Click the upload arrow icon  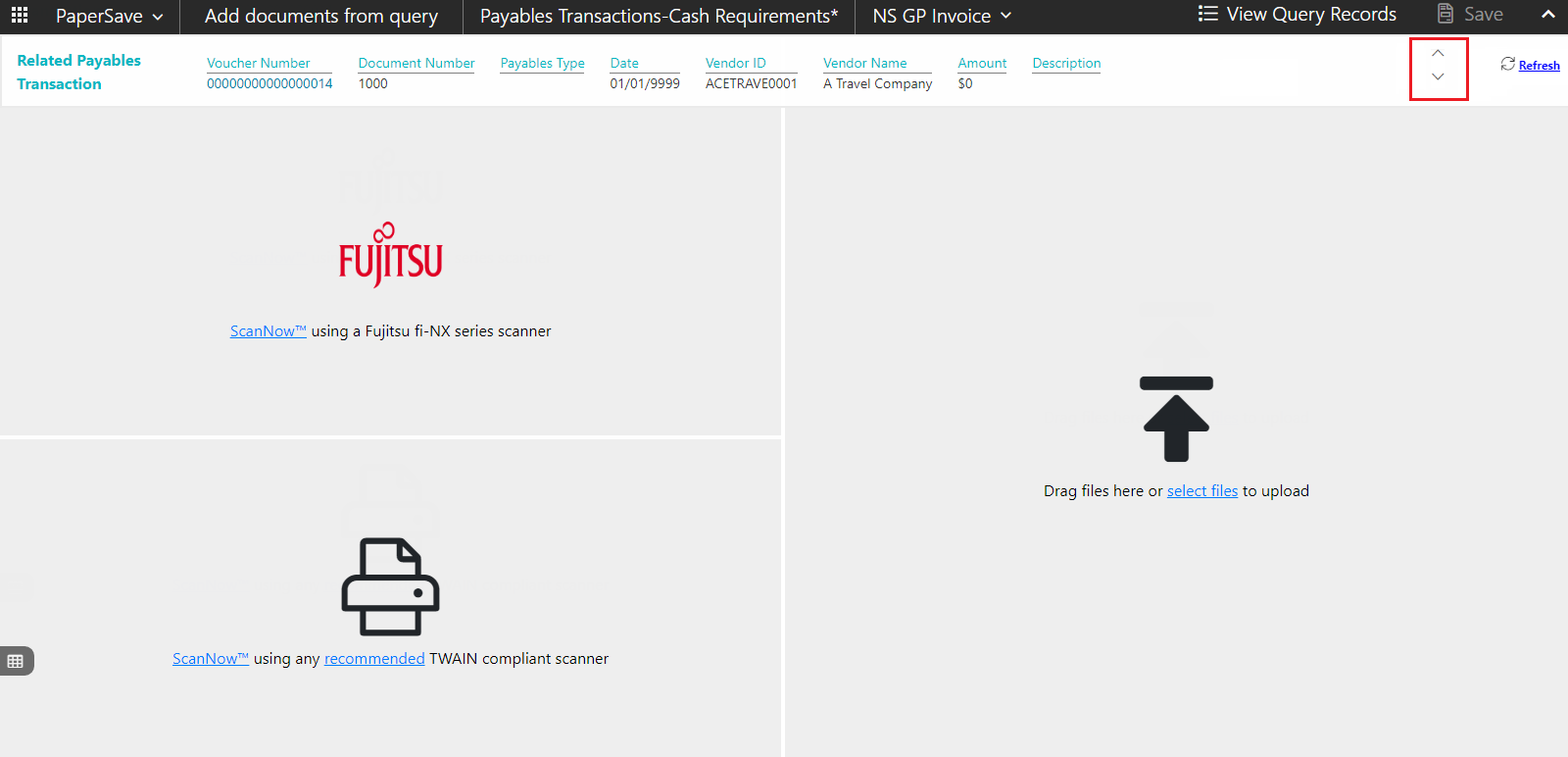[x=1176, y=419]
